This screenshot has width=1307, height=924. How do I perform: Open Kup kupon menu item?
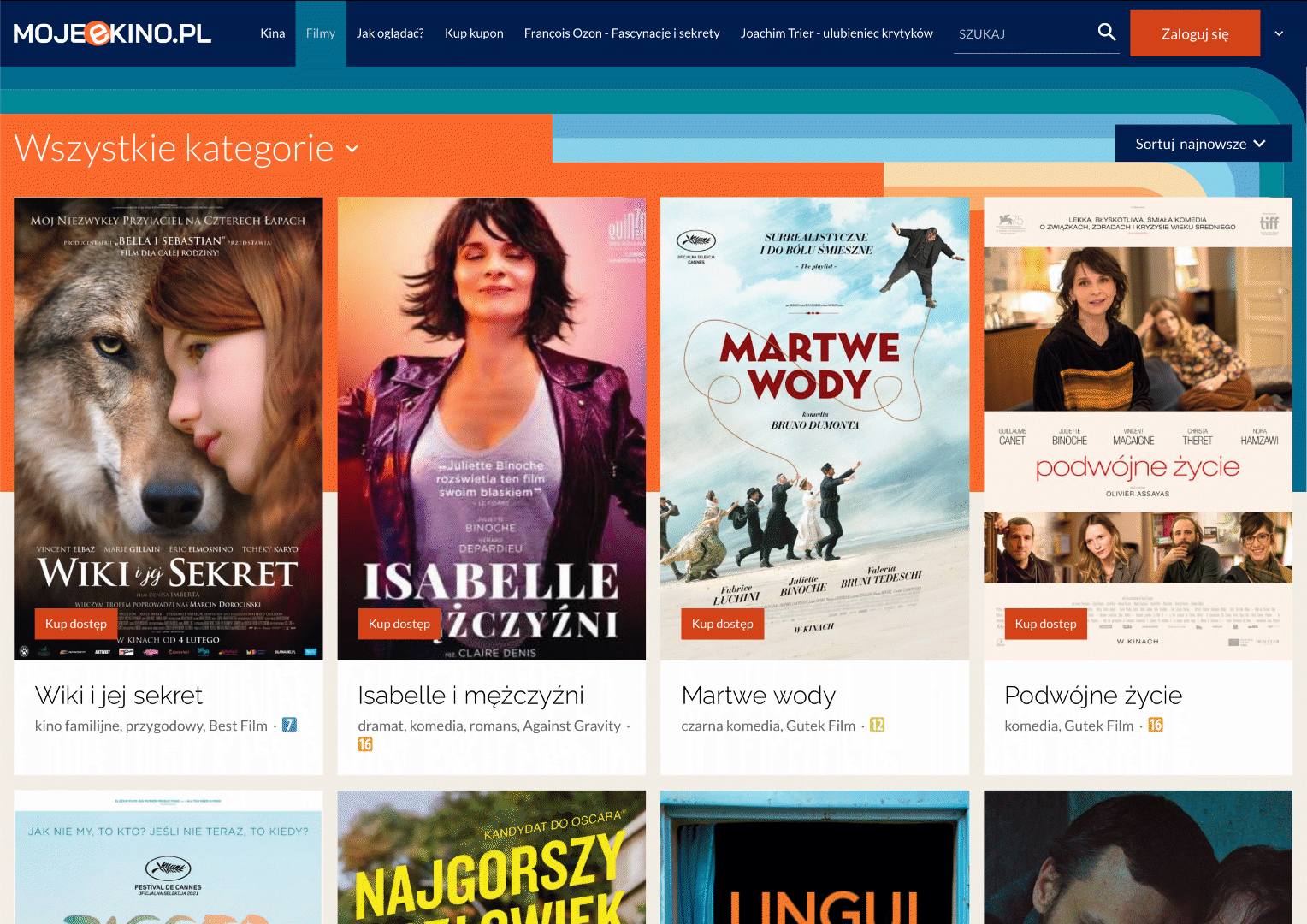pos(474,33)
